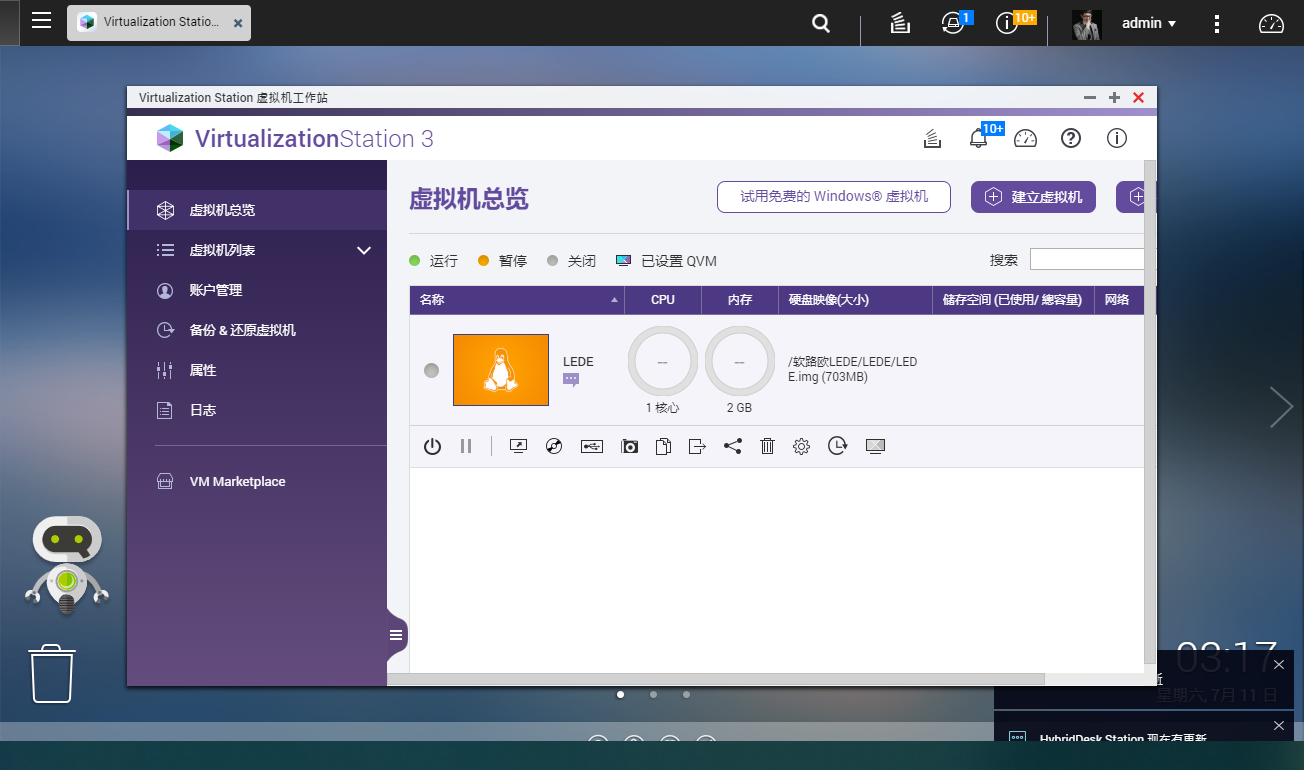This screenshot has height=770, width=1304.
Task: Delete the VM using the trash icon
Action: [x=767, y=447]
